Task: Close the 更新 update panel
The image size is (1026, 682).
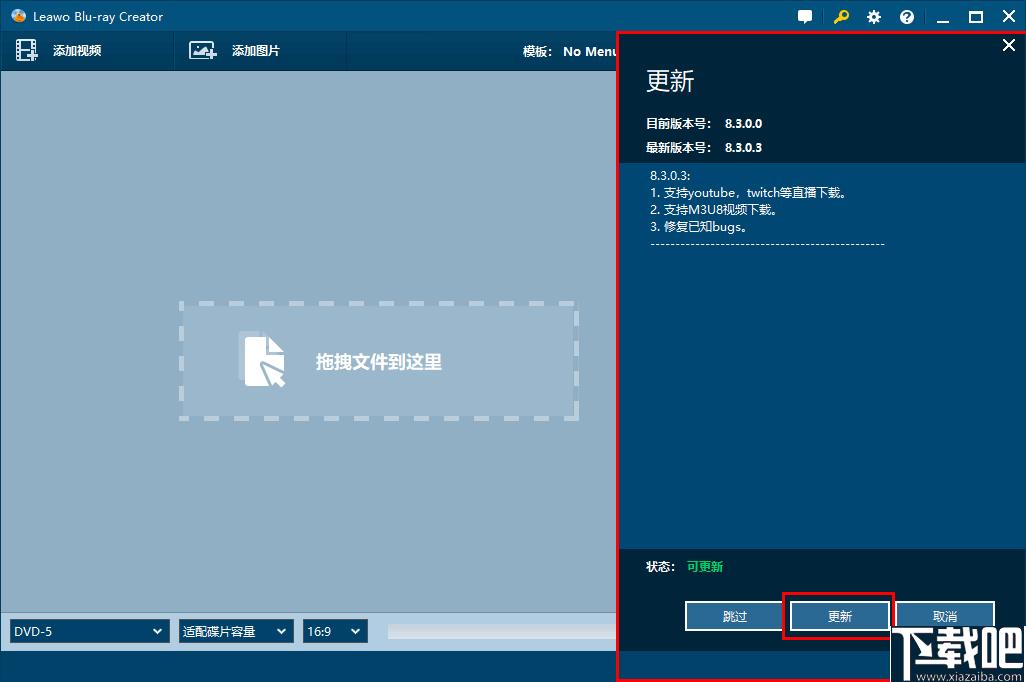Action: [x=1009, y=45]
